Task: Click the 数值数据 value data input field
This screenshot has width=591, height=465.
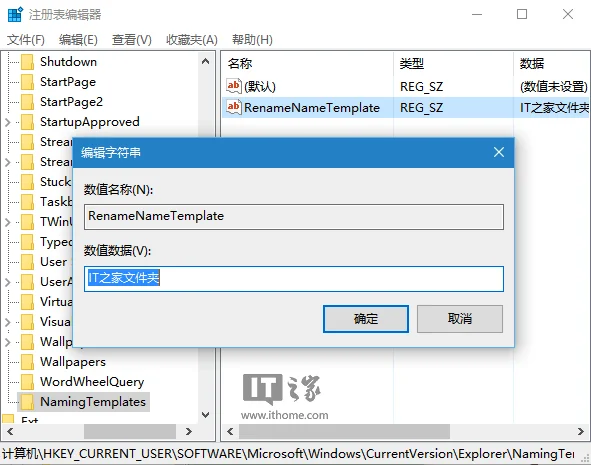Action: pyautogui.click(x=294, y=279)
